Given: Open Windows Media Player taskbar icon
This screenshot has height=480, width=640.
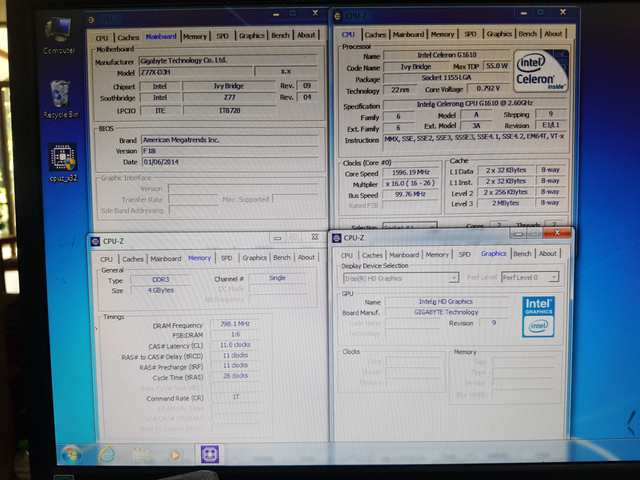Looking at the screenshot, I should tap(175, 455).
